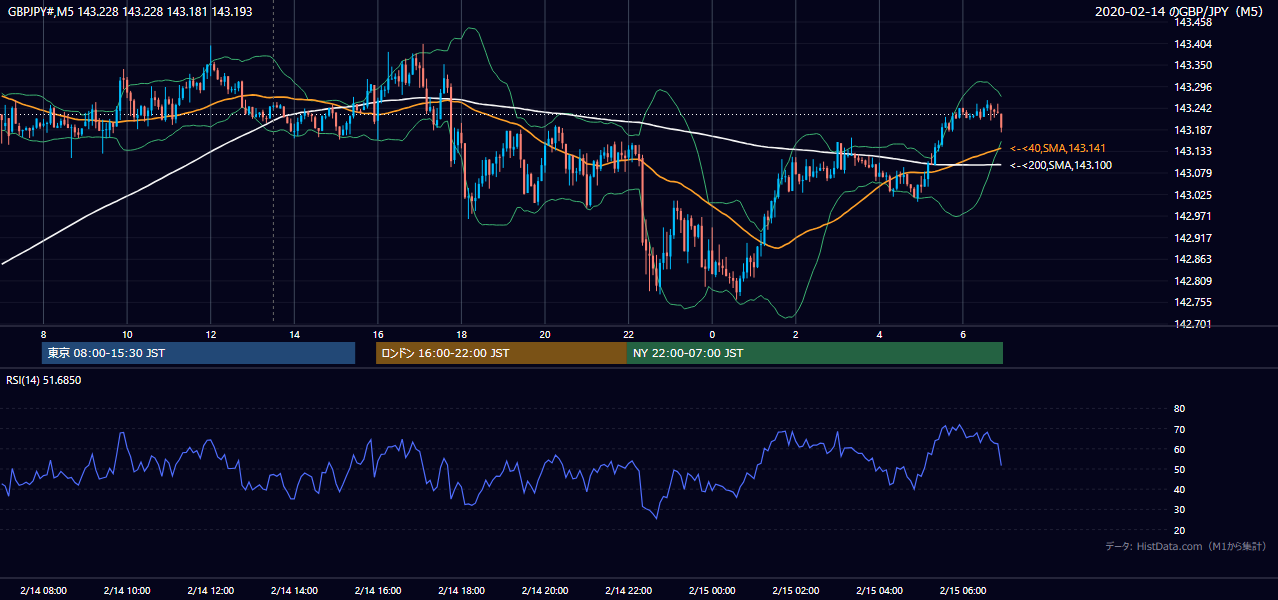The height and width of the screenshot is (600, 1278).
Task: Click the 40 SMA 143.141 label
Action: point(1058,148)
